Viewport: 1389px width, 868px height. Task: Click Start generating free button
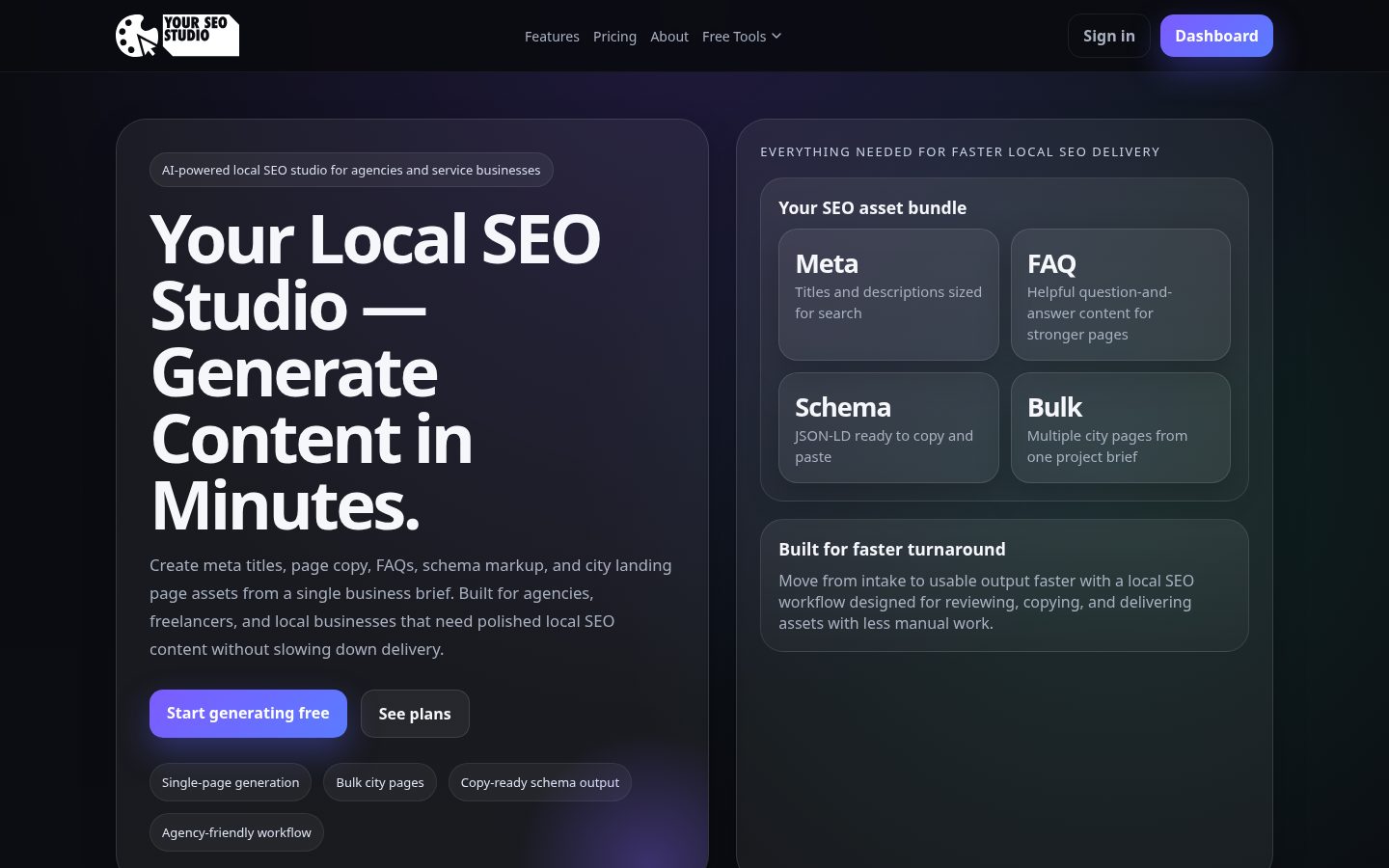coord(248,714)
